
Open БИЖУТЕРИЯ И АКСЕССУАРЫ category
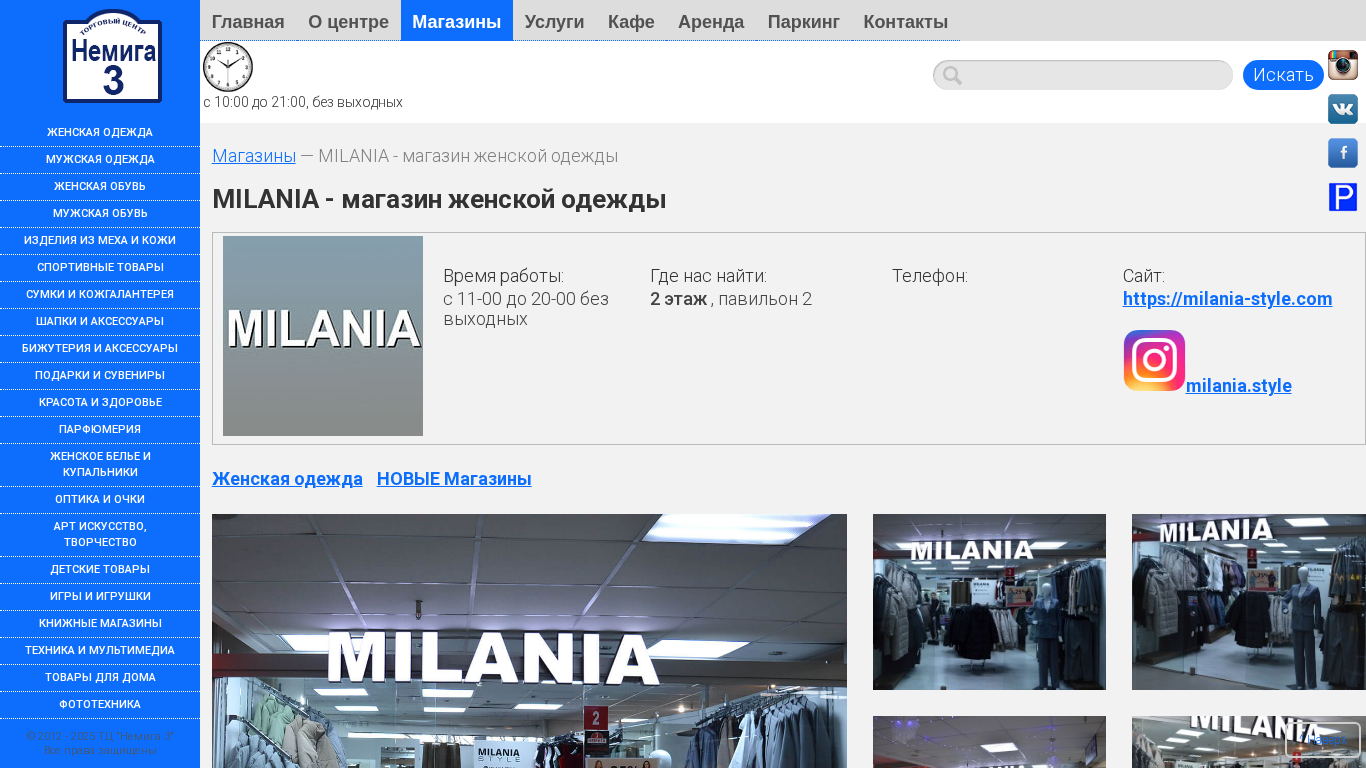click(x=100, y=349)
